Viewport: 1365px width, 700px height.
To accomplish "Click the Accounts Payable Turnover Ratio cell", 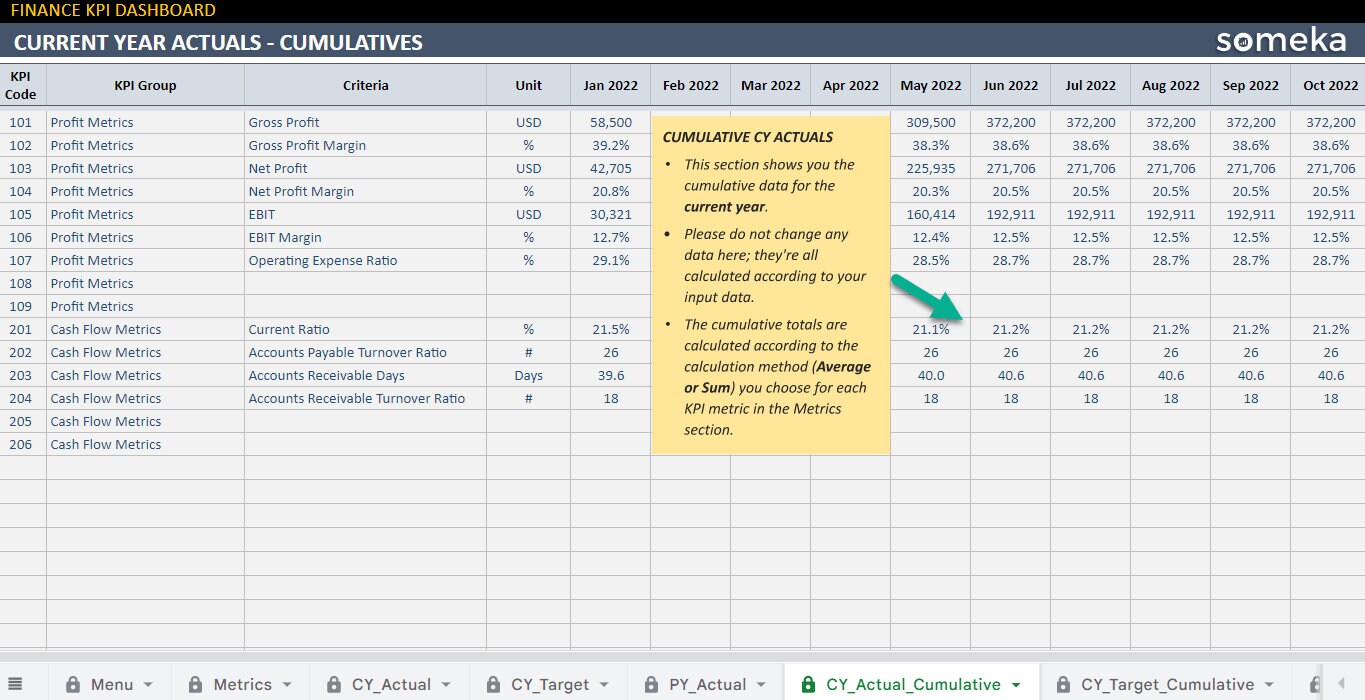I will [365, 352].
